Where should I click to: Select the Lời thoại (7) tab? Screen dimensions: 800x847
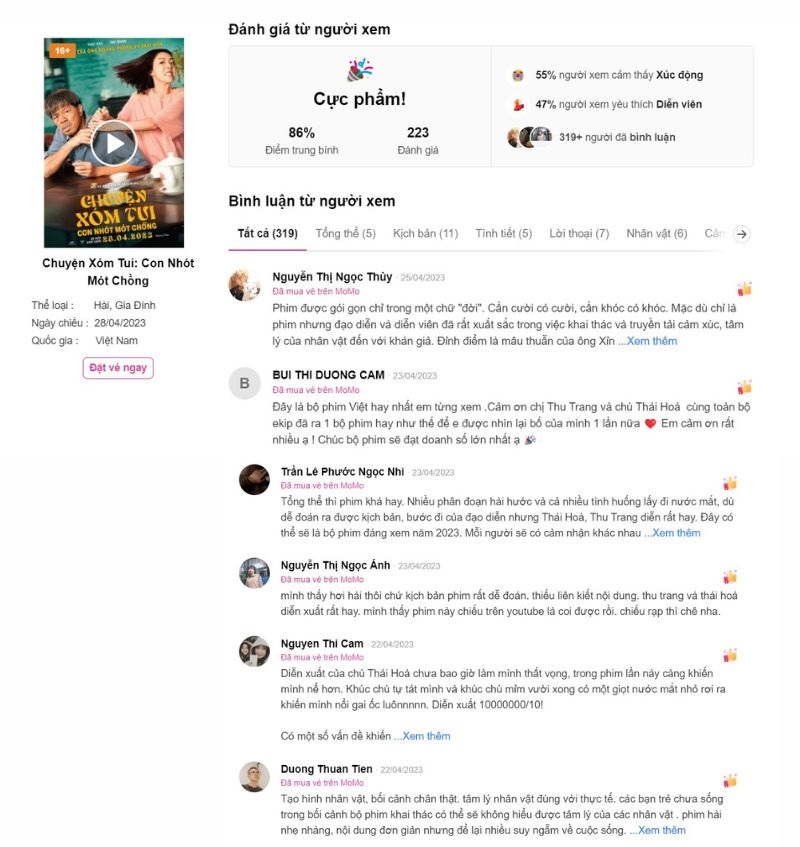click(579, 233)
